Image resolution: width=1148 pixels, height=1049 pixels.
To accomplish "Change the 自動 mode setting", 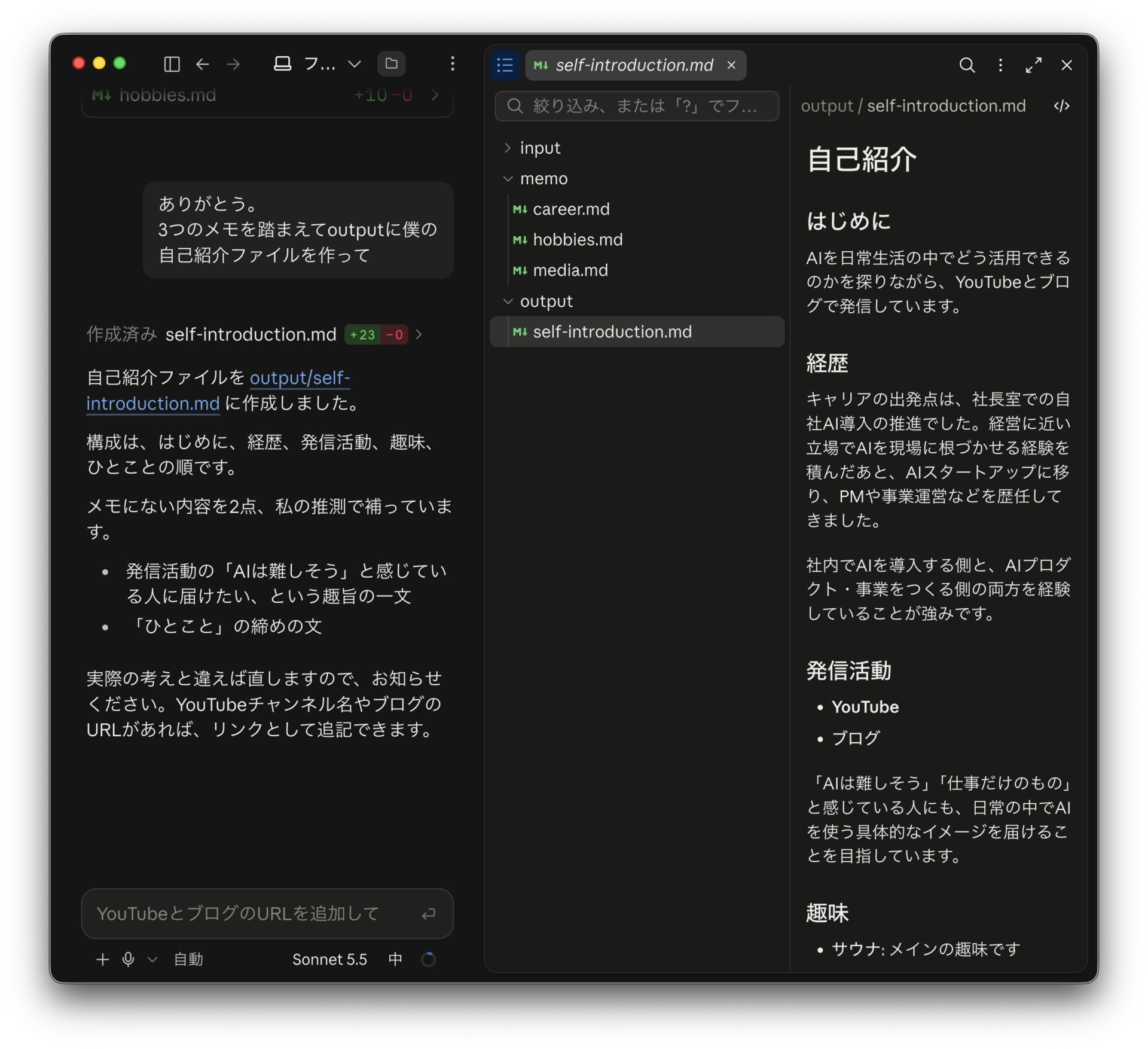I will (188, 959).
